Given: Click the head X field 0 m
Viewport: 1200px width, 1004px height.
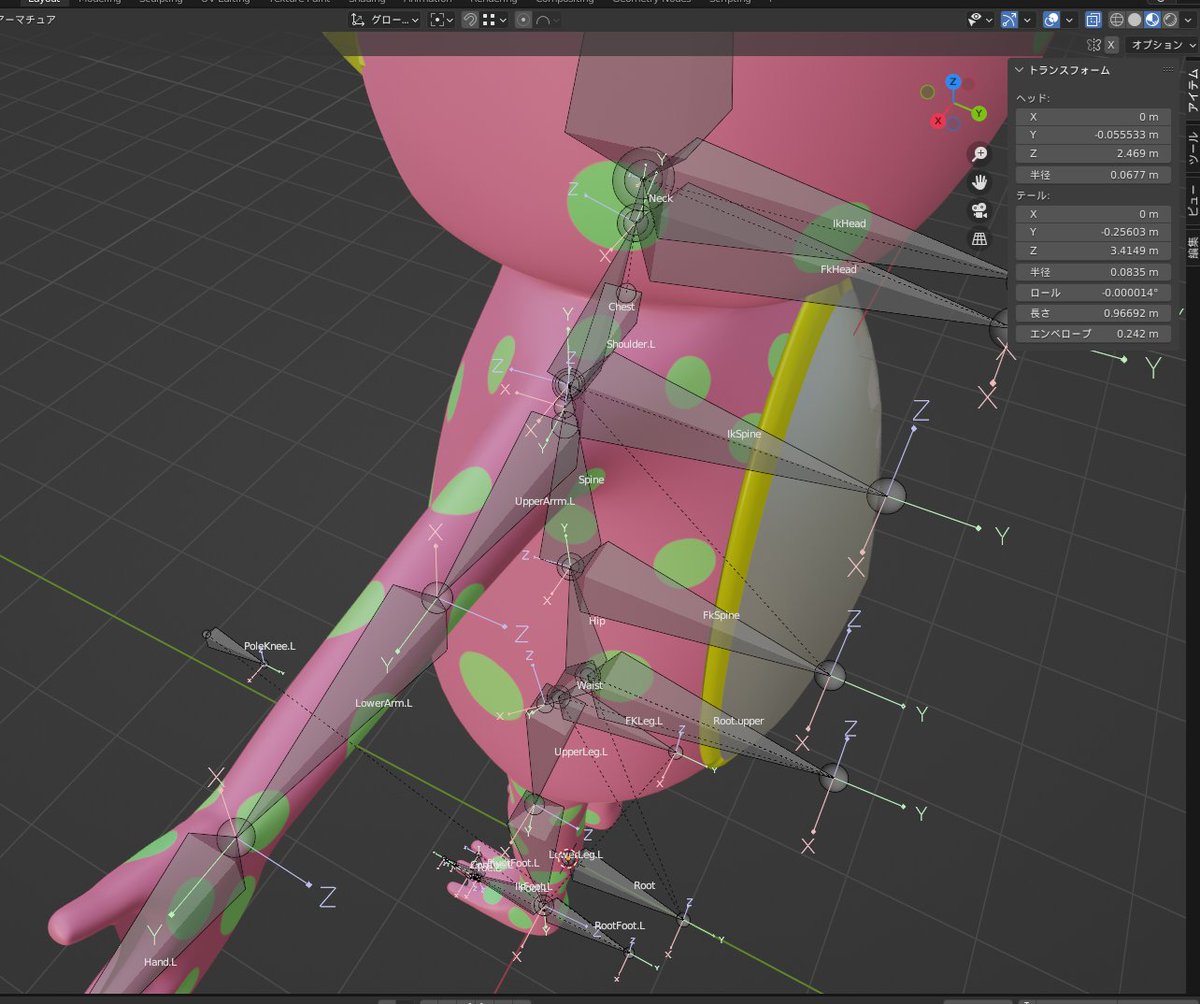Looking at the screenshot, I should pyautogui.click(x=1093, y=117).
